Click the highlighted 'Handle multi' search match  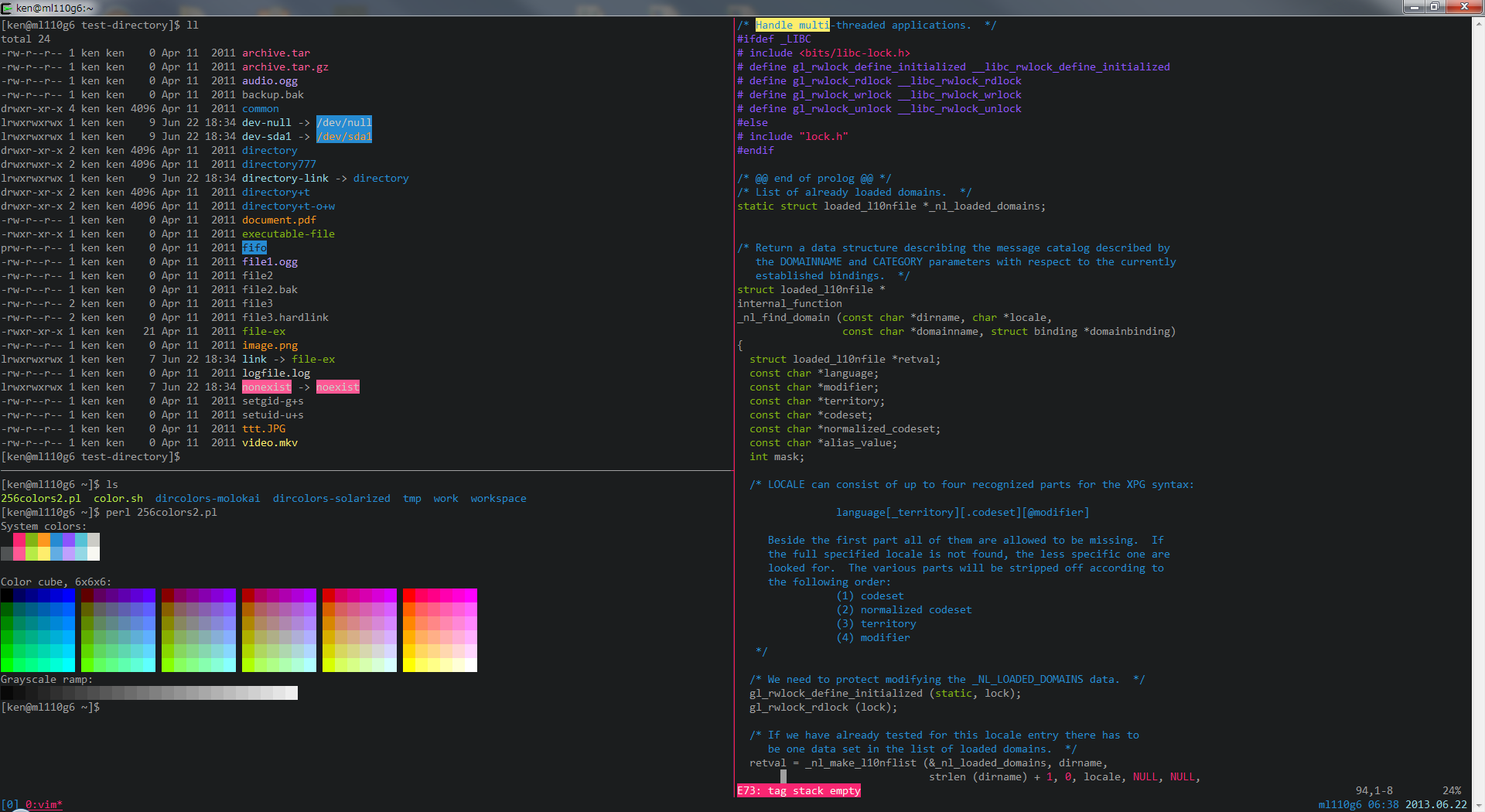[x=792, y=25]
